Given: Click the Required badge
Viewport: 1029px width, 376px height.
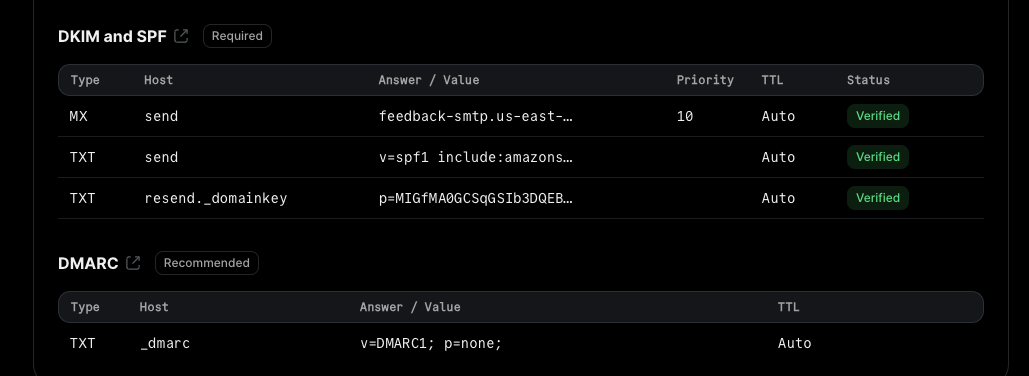Looking at the screenshot, I should pos(237,36).
